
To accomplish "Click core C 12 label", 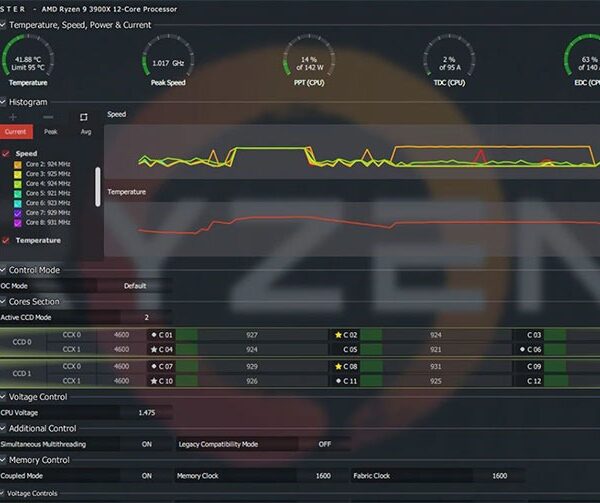I will coord(534,381).
